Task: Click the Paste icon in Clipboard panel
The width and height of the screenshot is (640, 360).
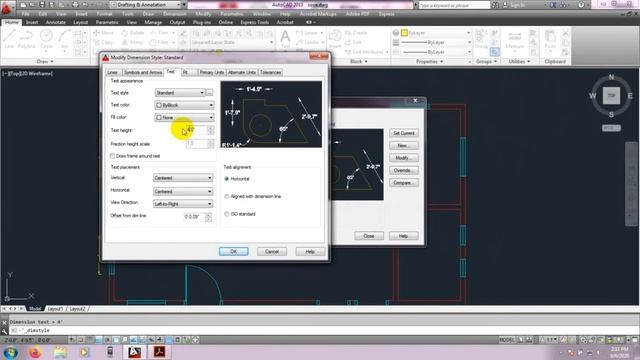Action: coord(550,39)
